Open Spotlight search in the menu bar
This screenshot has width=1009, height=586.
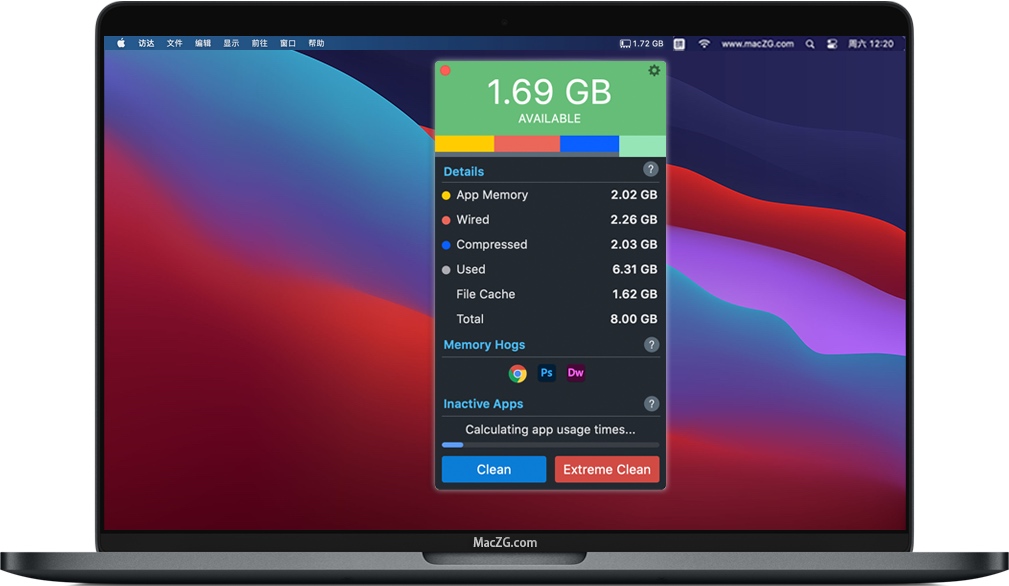[809, 44]
